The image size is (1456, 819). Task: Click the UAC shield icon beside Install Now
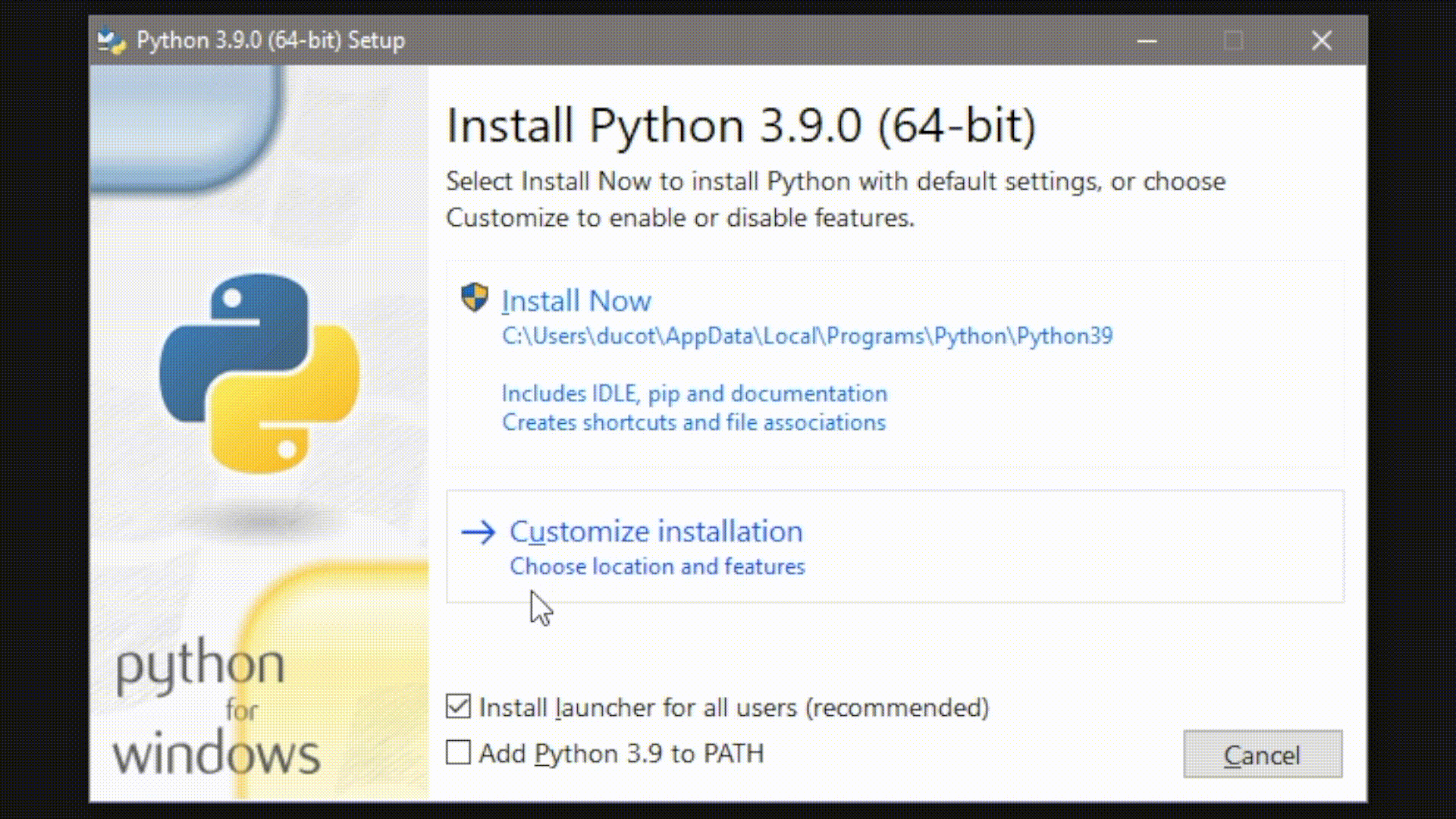point(474,299)
